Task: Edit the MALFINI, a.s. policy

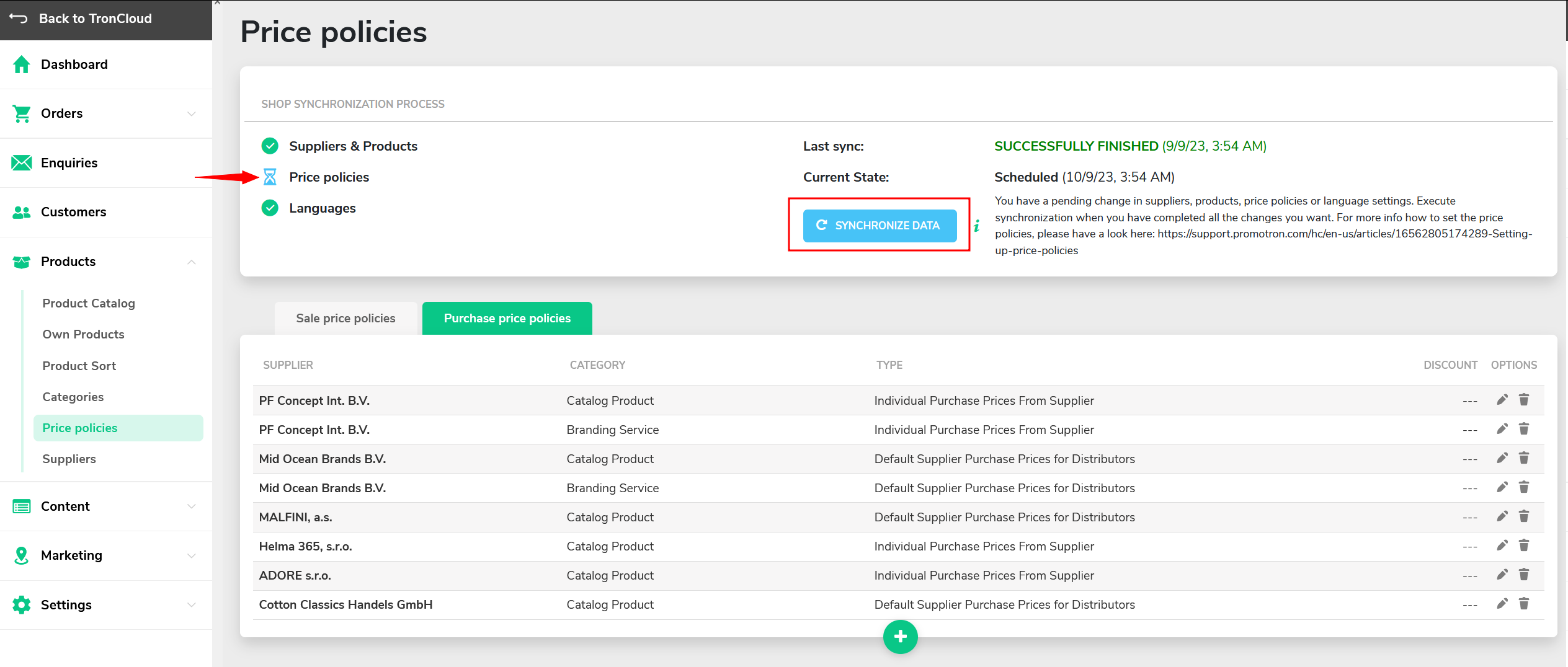Action: pos(1502,516)
